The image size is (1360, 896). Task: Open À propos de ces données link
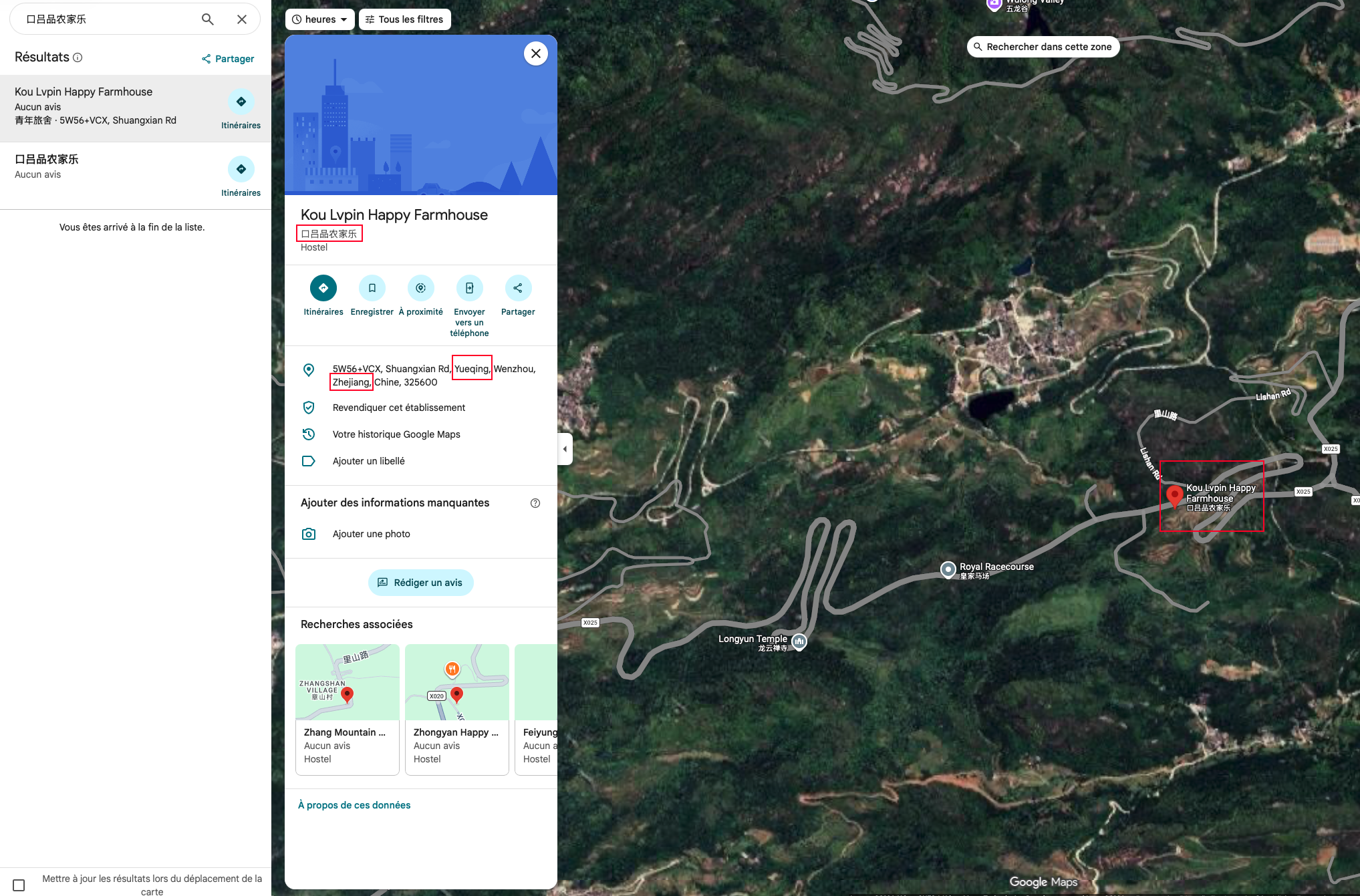354,805
